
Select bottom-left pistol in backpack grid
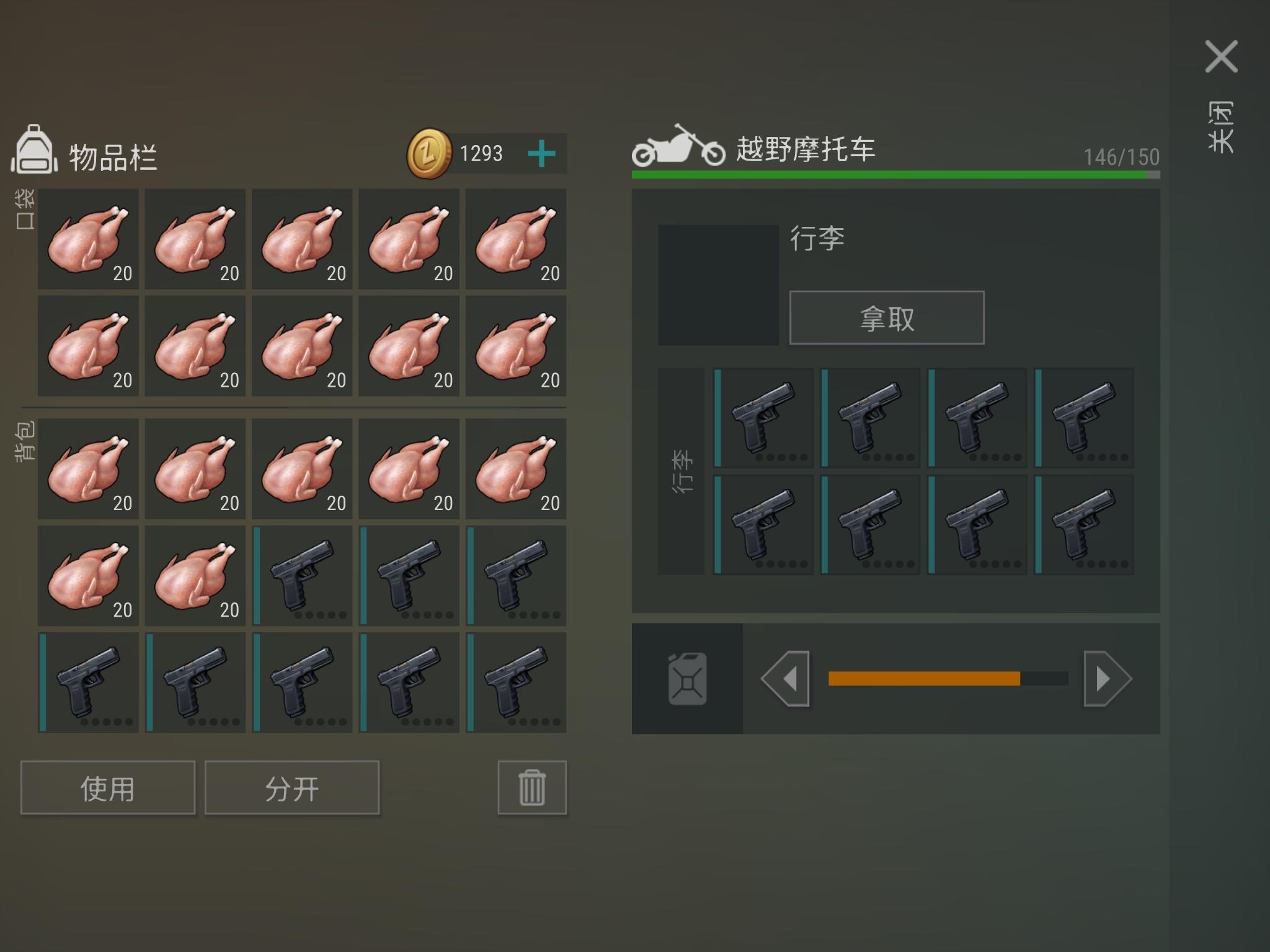point(88,682)
